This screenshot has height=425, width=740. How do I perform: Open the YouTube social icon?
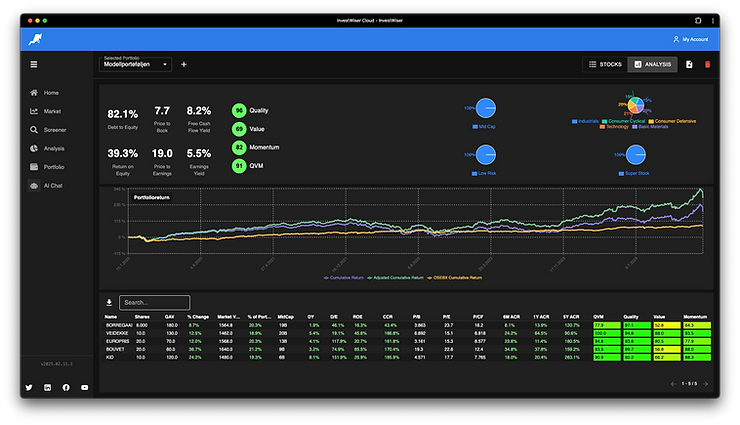(84, 387)
